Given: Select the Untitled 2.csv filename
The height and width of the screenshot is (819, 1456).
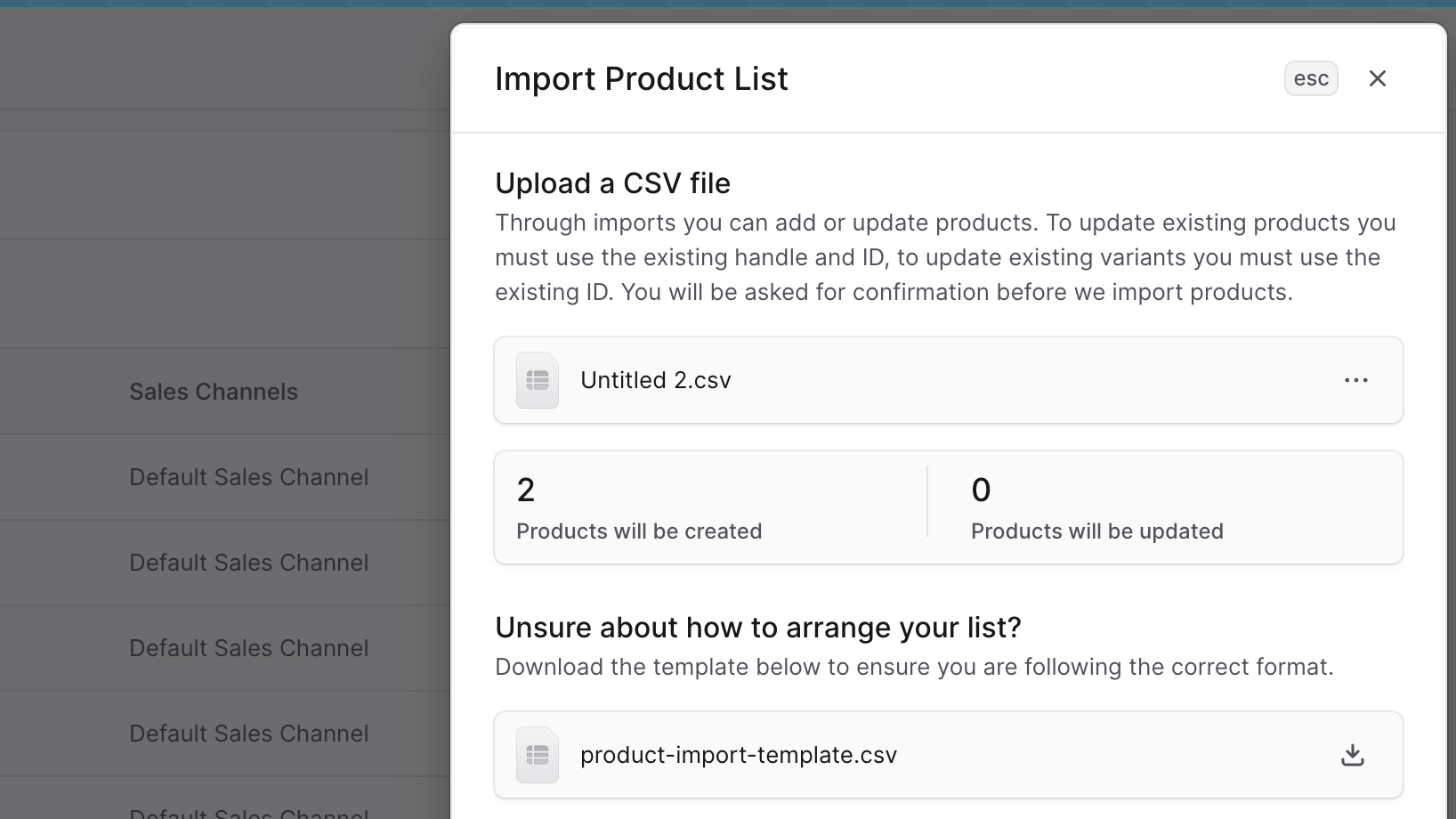Looking at the screenshot, I should [655, 380].
